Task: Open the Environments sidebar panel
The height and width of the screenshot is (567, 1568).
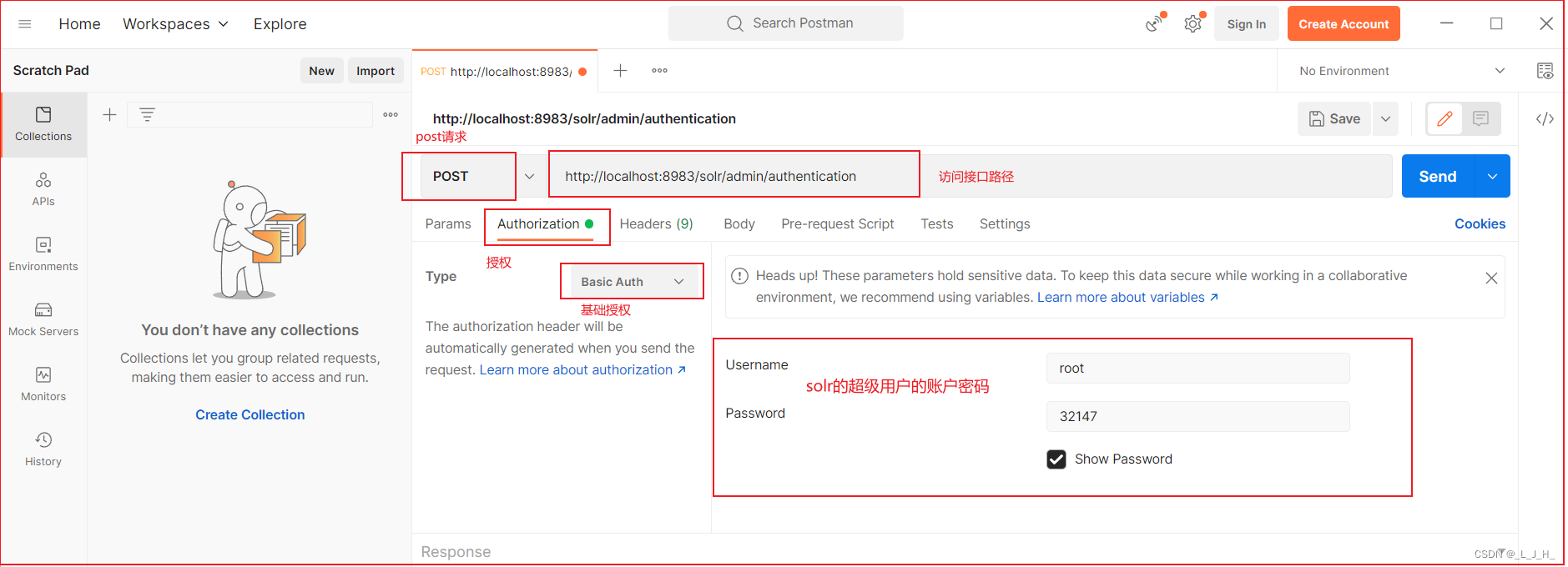Action: tap(43, 254)
